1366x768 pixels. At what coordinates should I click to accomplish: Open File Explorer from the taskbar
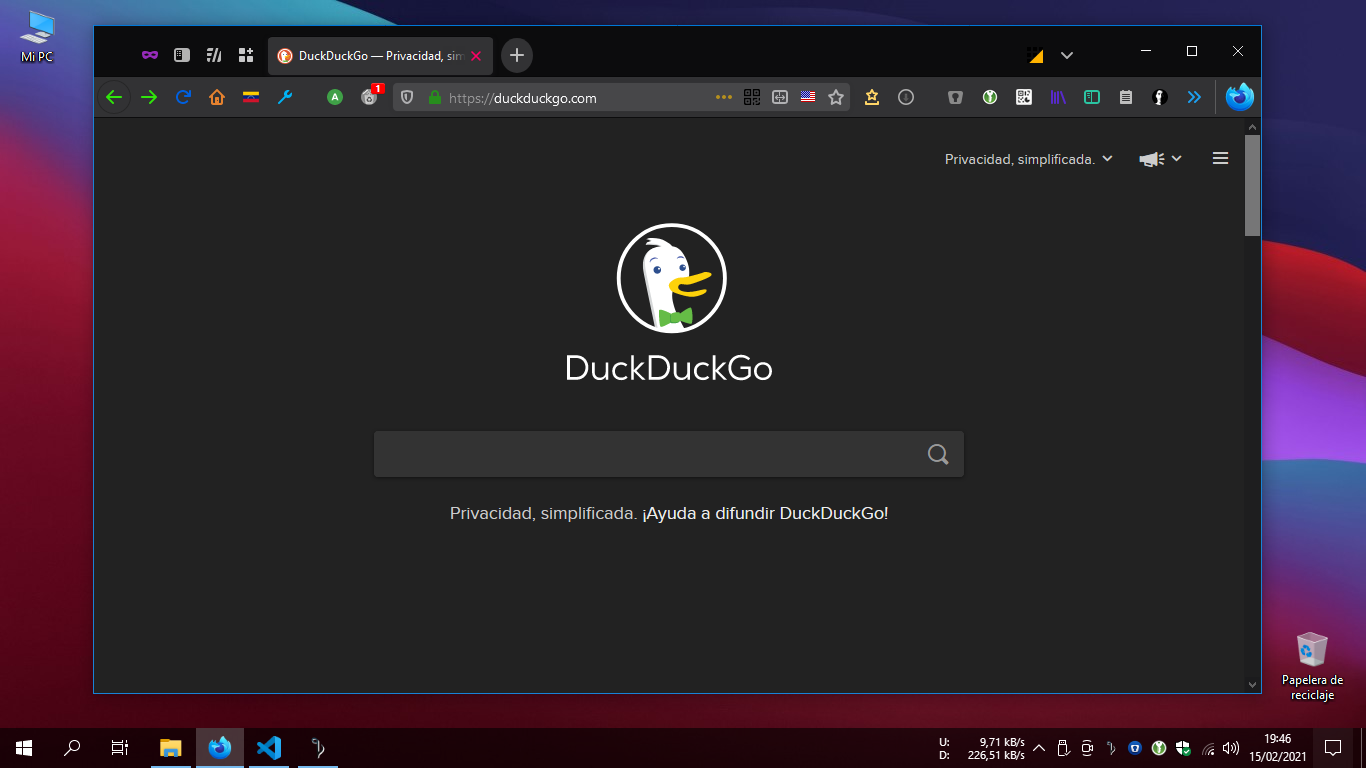click(x=171, y=747)
